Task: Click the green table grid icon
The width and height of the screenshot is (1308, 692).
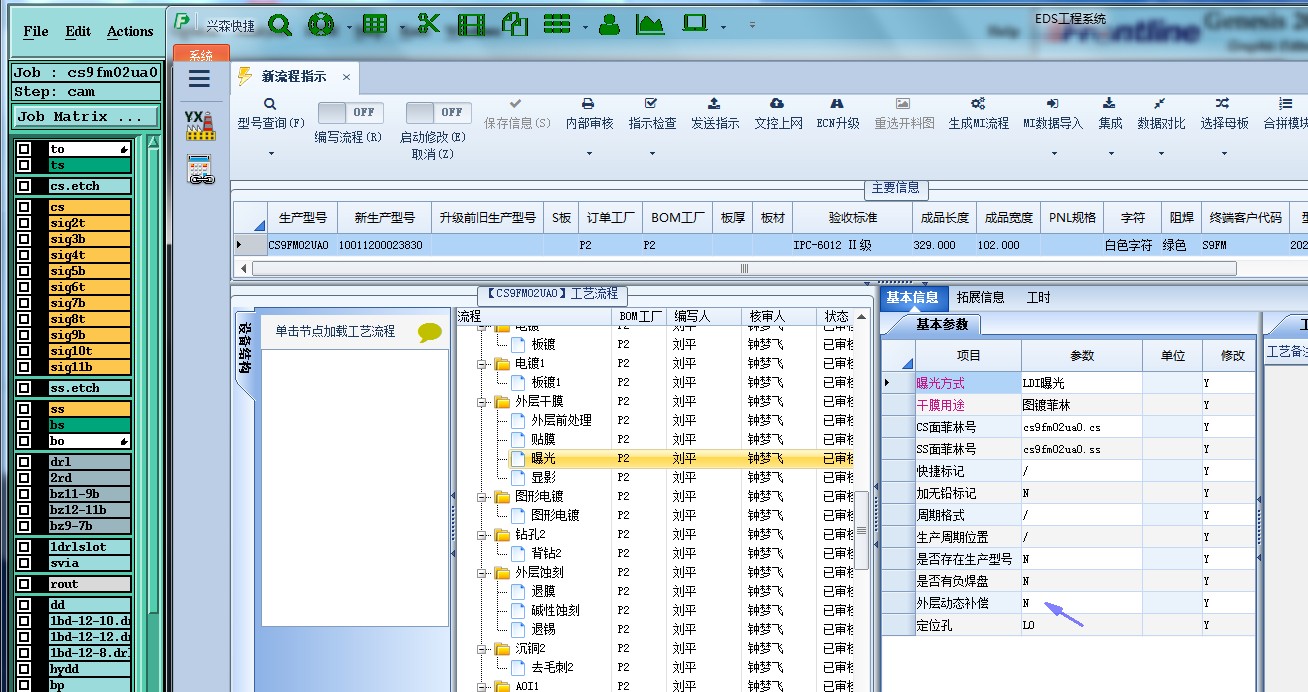Action: [375, 25]
